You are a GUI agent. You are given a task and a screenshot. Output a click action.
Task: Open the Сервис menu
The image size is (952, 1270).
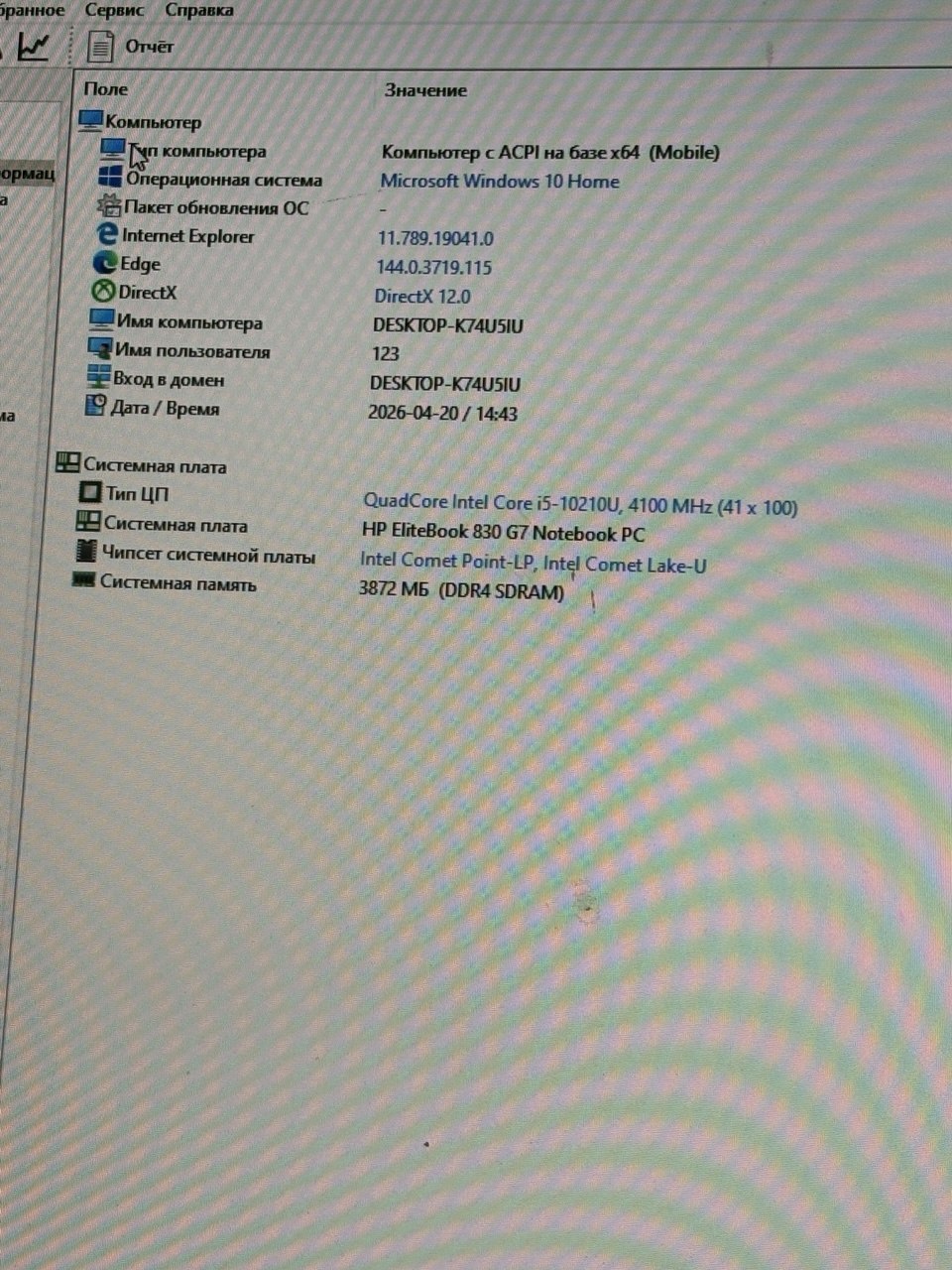pyautogui.click(x=114, y=11)
